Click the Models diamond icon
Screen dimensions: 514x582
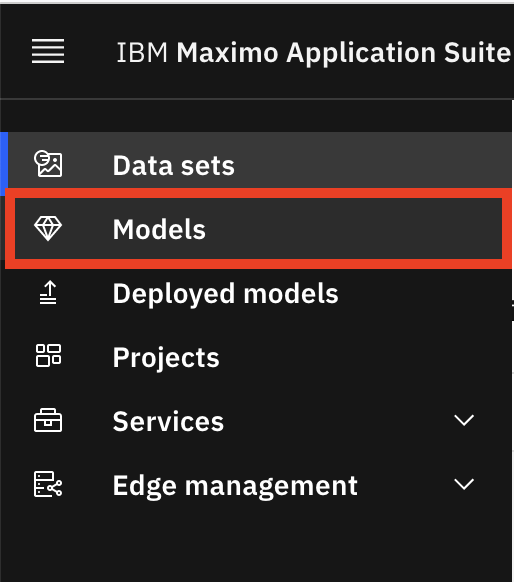pyautogui.click(x=48, y=228)
